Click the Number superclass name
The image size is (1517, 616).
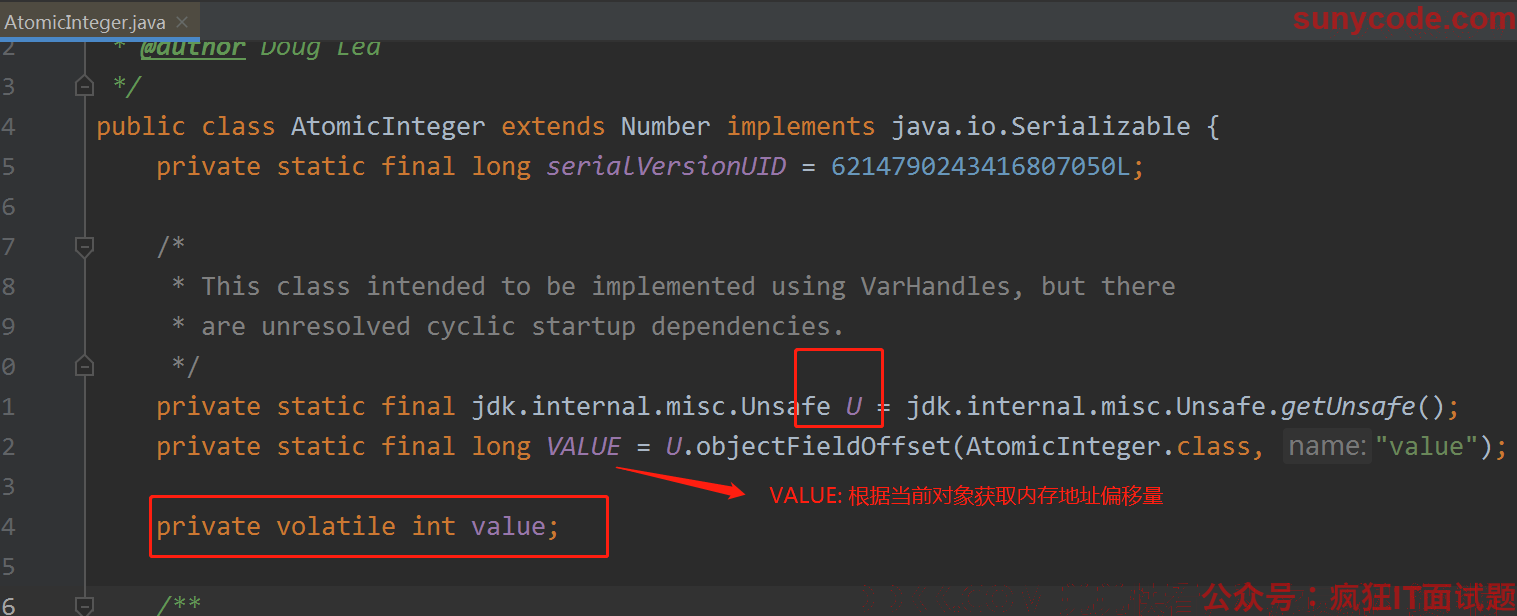665,126
